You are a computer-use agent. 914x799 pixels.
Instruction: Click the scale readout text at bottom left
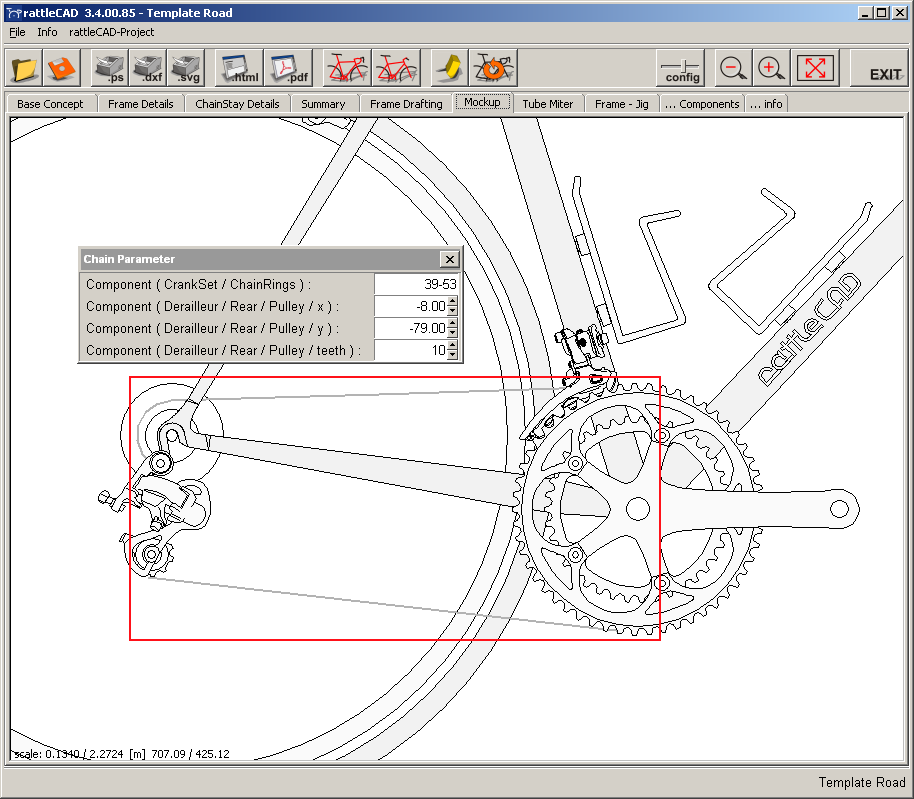(122, 754)
